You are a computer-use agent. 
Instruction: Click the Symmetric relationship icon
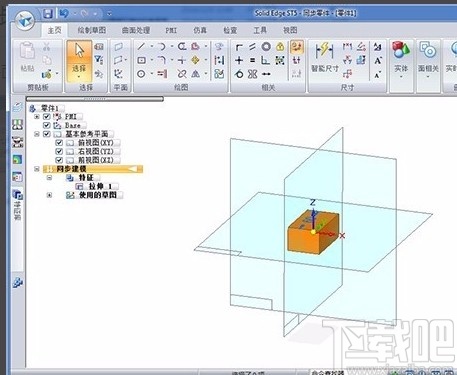(x=252, y=74)
